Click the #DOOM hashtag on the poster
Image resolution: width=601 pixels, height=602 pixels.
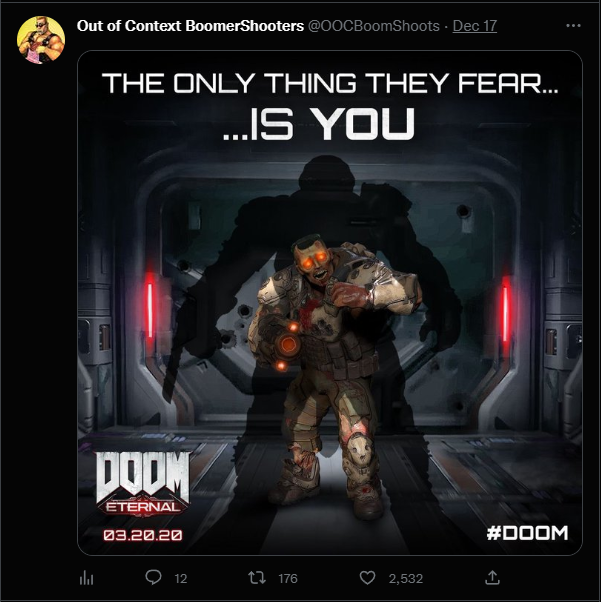pyautogui.click(x=527, y=533)
